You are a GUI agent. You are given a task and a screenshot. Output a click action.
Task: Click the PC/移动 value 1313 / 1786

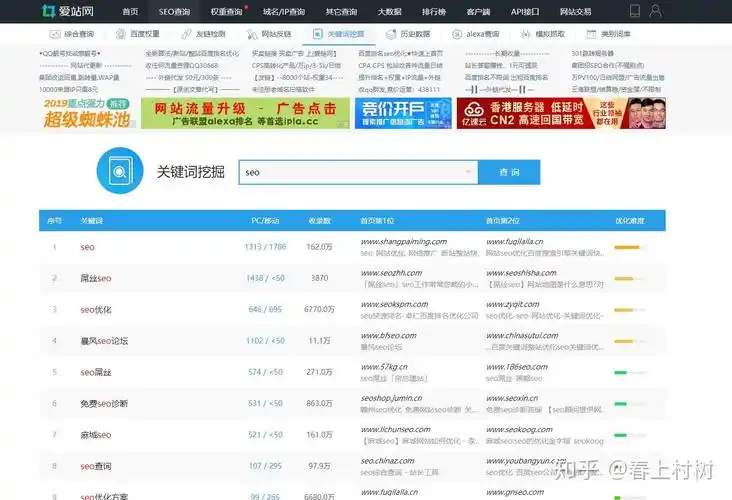[x=265, y=246]
